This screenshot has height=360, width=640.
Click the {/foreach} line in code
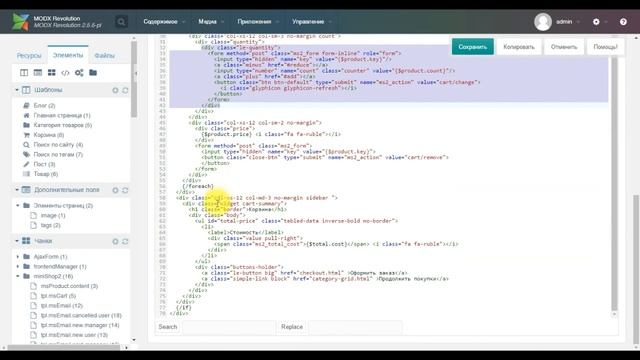[x=198, y=186]
